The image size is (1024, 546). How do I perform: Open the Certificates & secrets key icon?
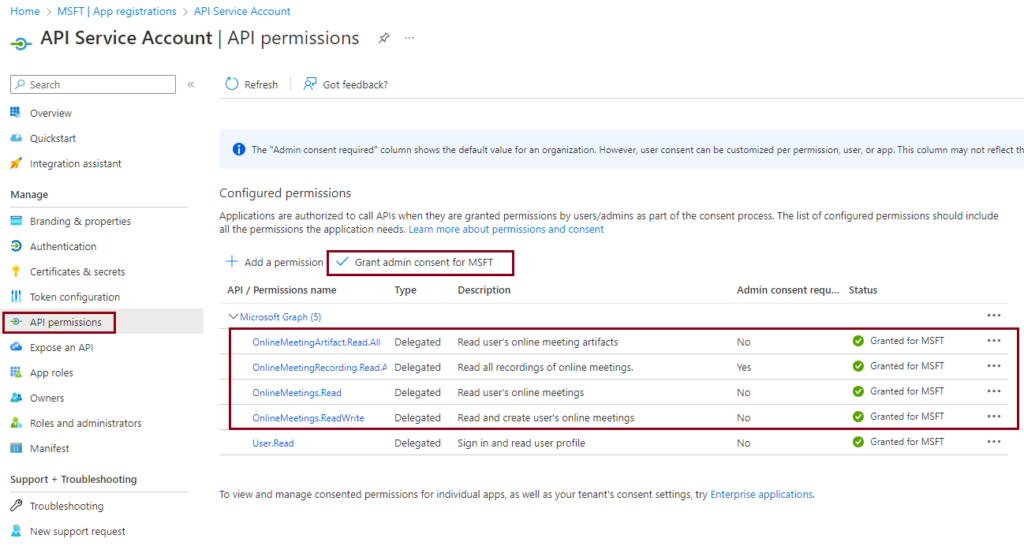point(16,271)
